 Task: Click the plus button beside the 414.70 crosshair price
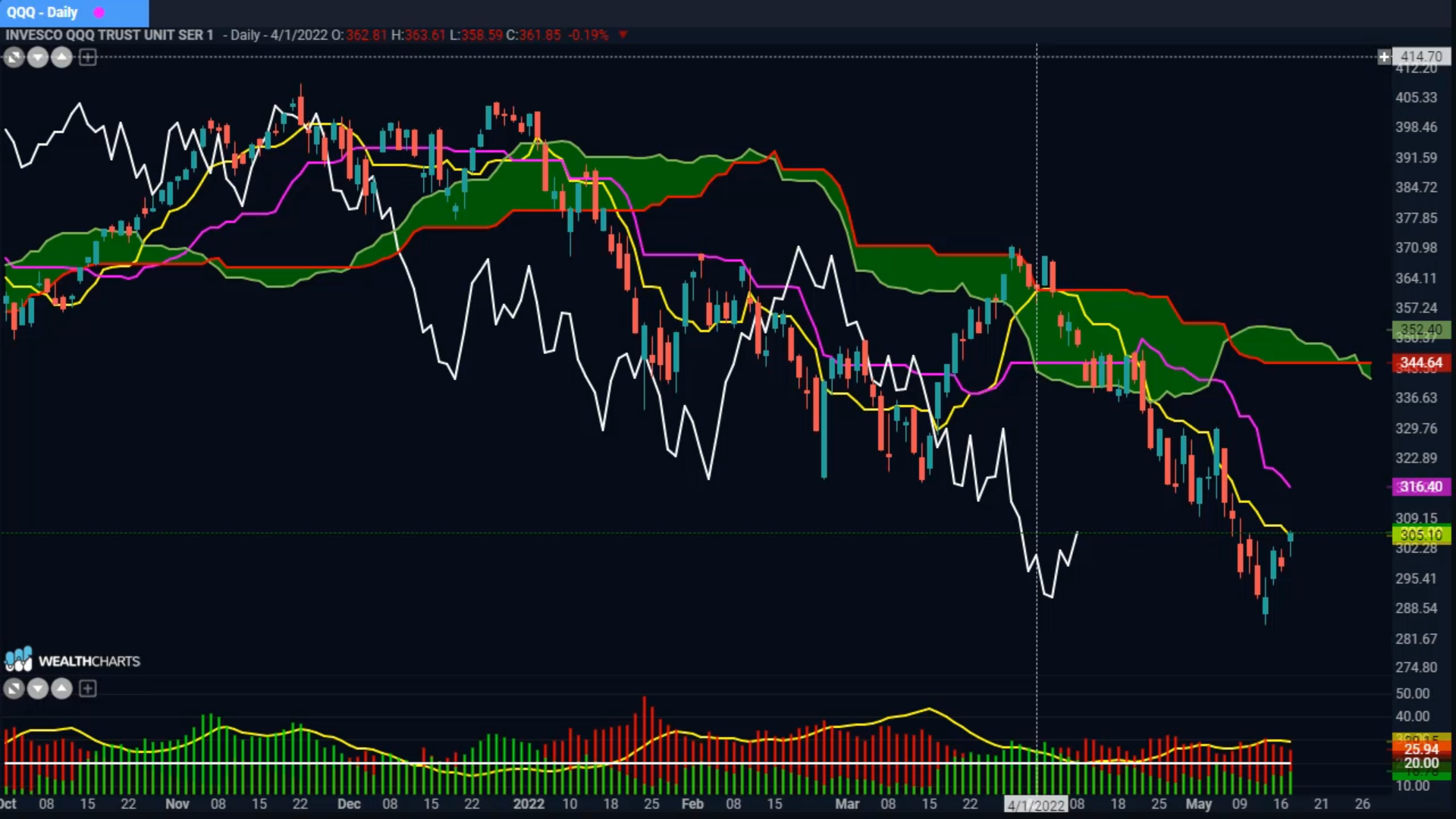tap(1384, 56)
